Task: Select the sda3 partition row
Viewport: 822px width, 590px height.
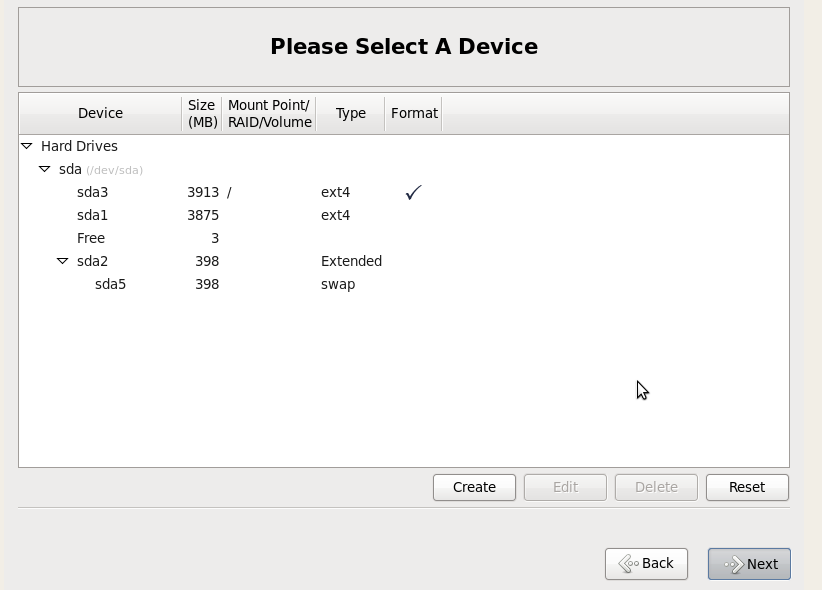Action: 404,192
